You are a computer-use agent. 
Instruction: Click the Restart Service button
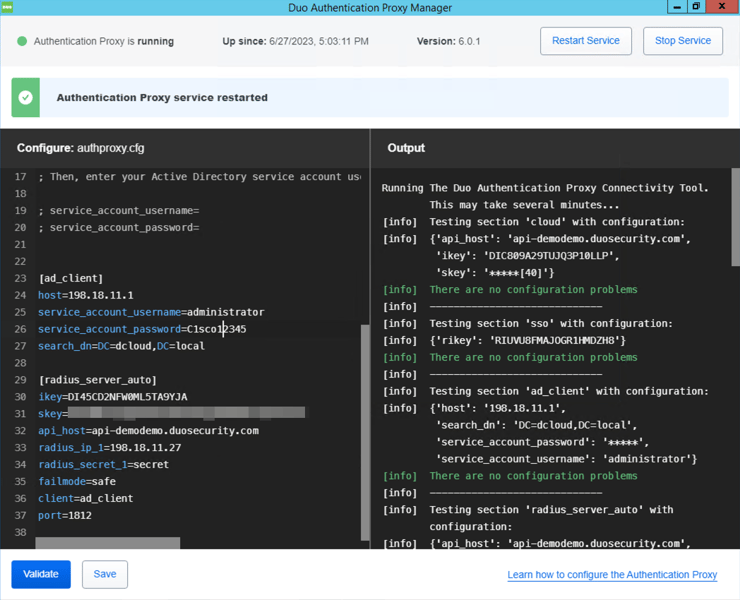[x=586, y=41]
